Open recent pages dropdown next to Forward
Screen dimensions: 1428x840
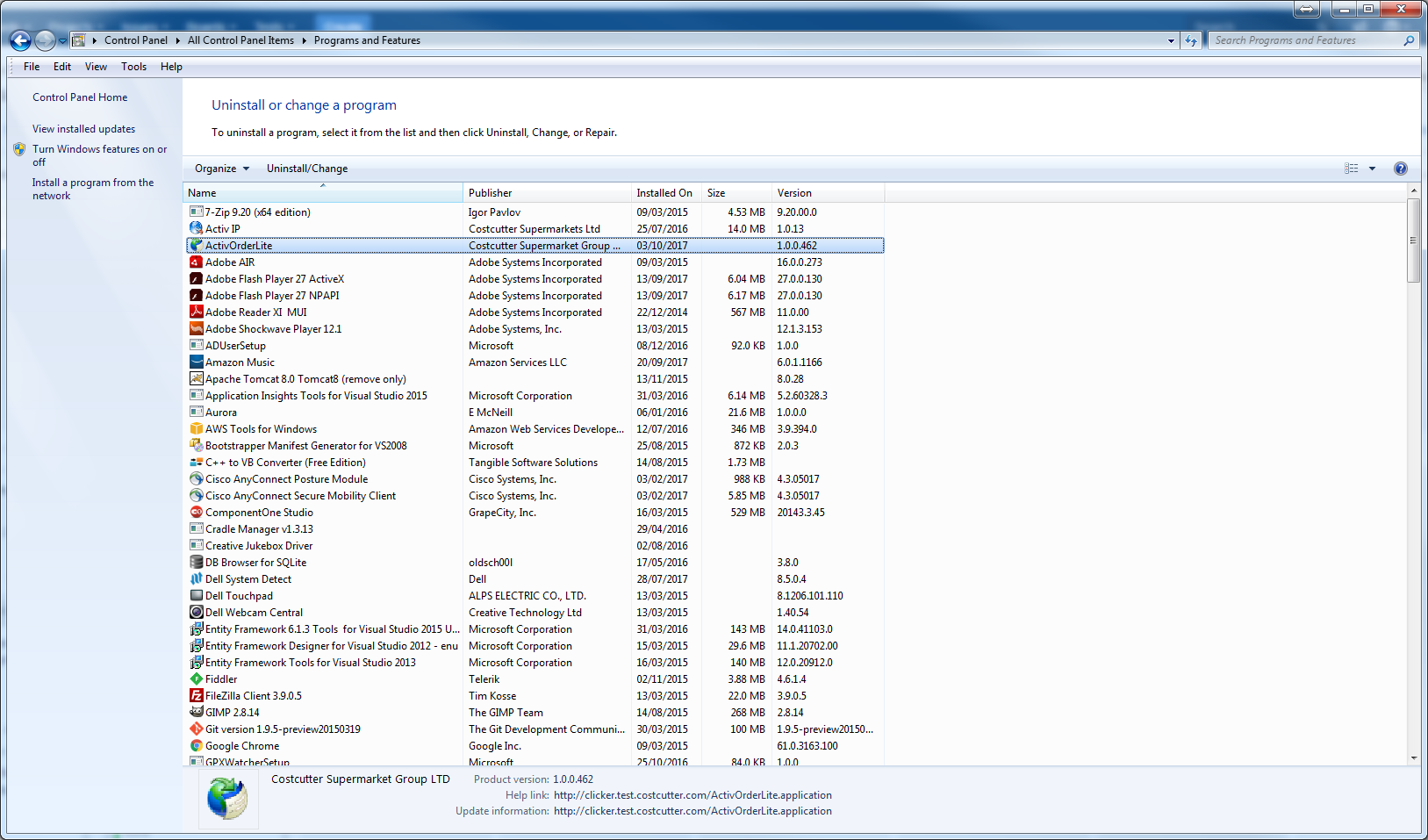click(62, 40)
